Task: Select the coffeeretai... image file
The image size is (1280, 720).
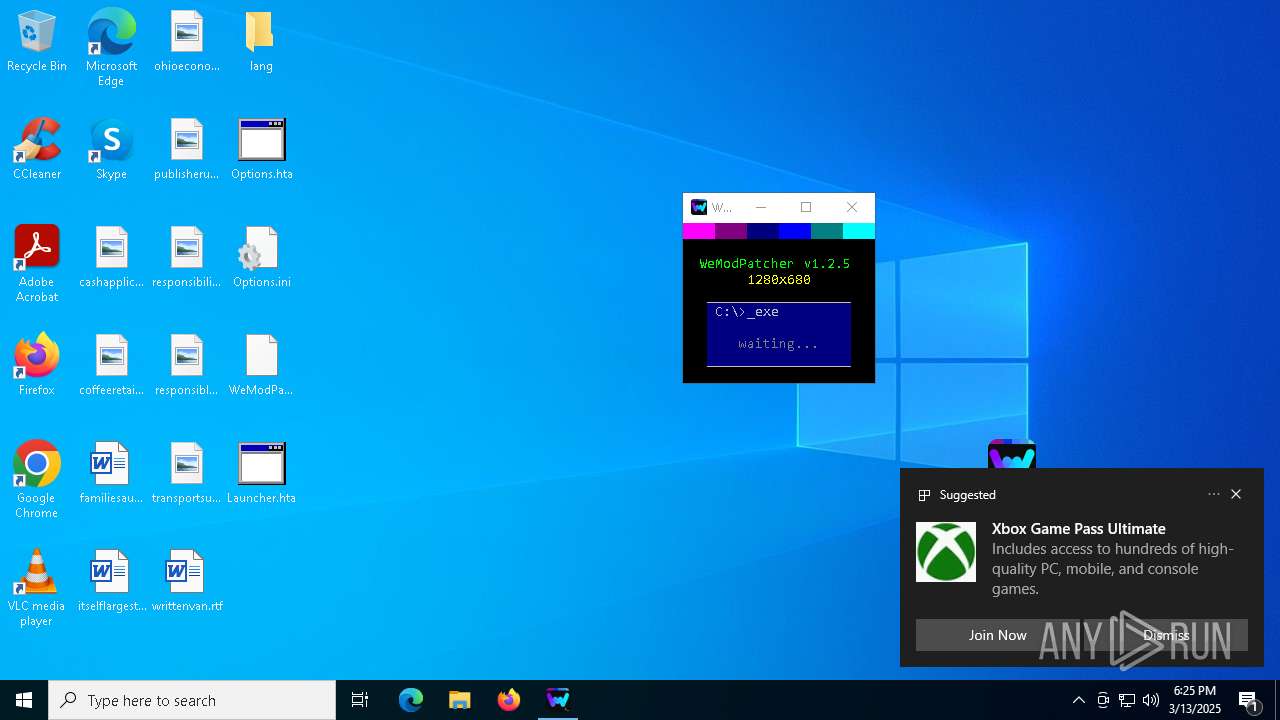Action: tap(111, 365)
